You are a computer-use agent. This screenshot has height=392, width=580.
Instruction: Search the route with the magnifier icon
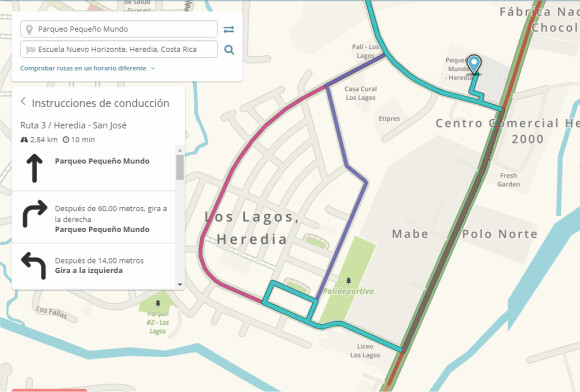(229, 50)
